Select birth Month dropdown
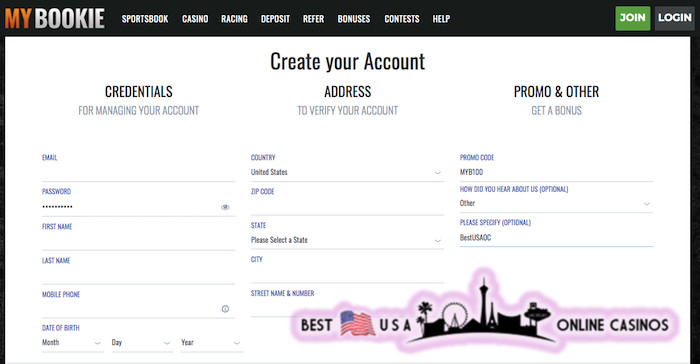 [x=72, y=343]
